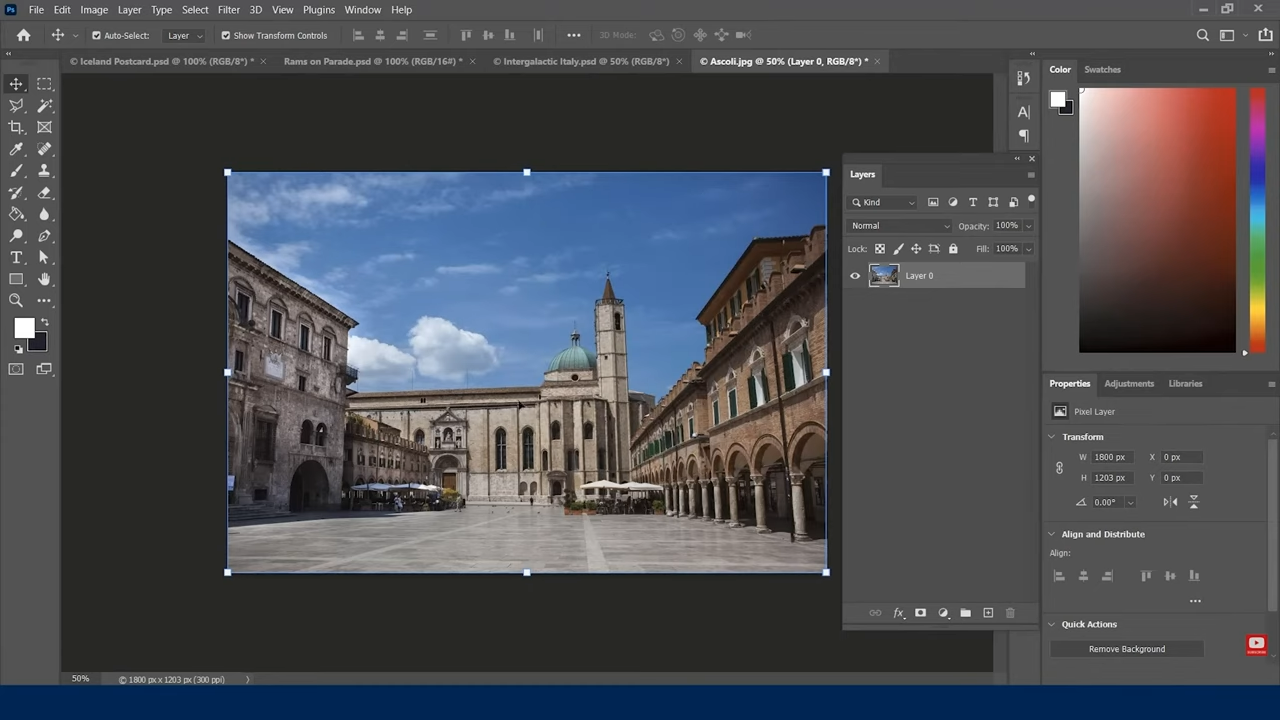Select the Eraser tool
This screenshot has width=1280, height=720.
pyautogui.click(x=44, y=193)
